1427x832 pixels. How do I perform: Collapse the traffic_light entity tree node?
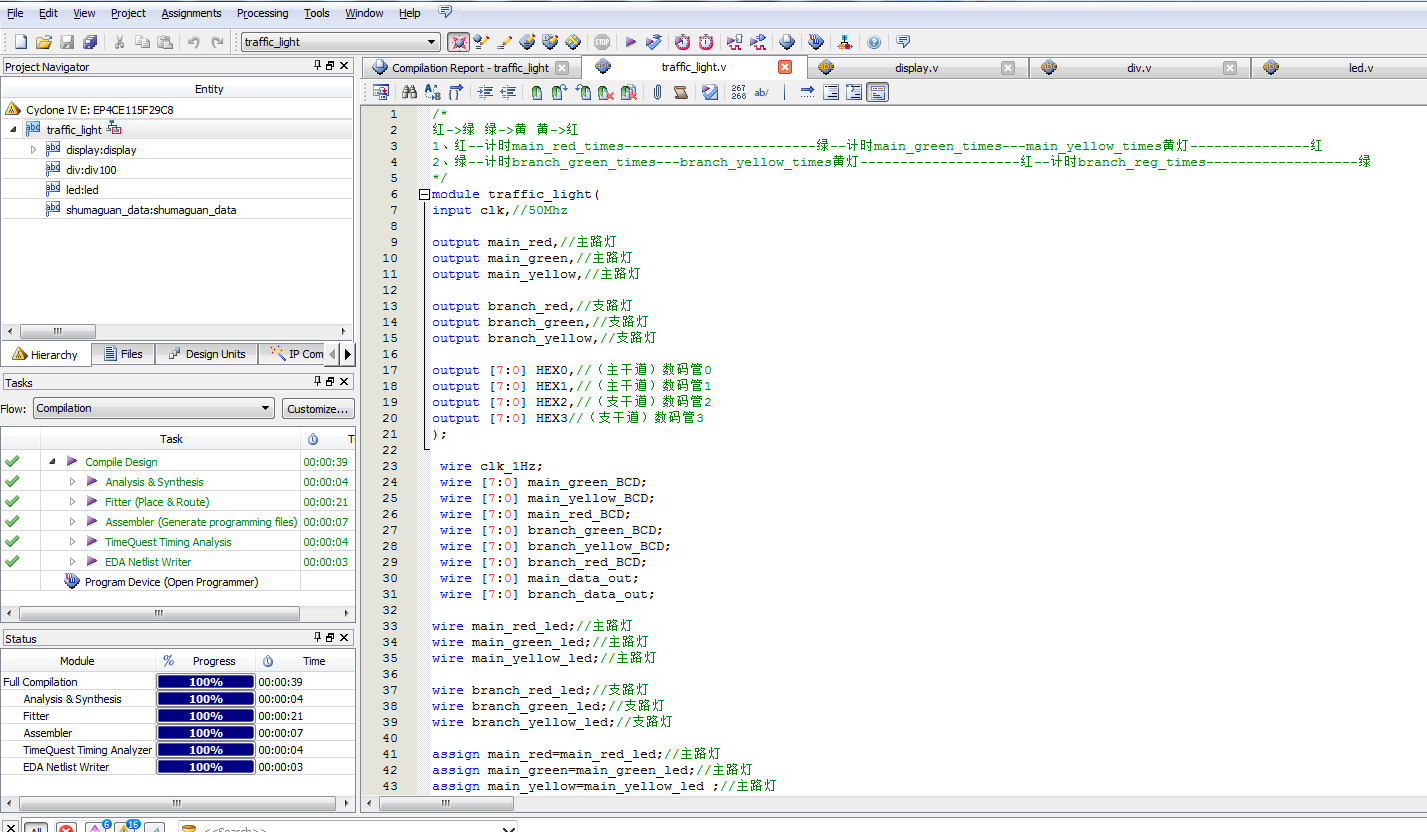(13, 130)
